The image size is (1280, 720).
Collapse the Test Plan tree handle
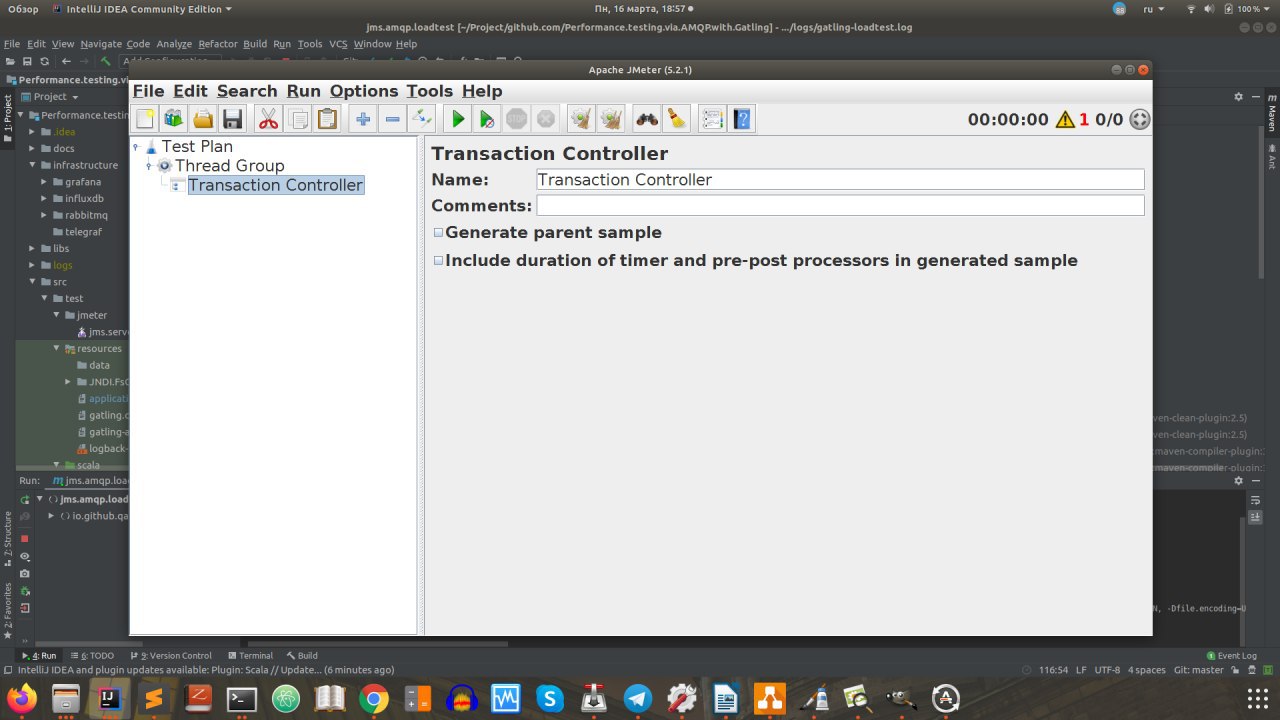[136, 146]
